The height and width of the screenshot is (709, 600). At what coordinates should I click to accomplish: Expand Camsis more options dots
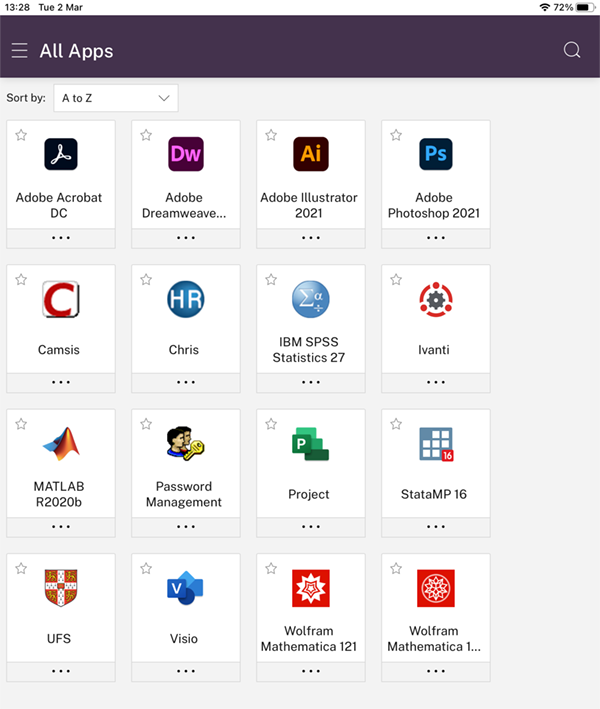click(61, 383)
